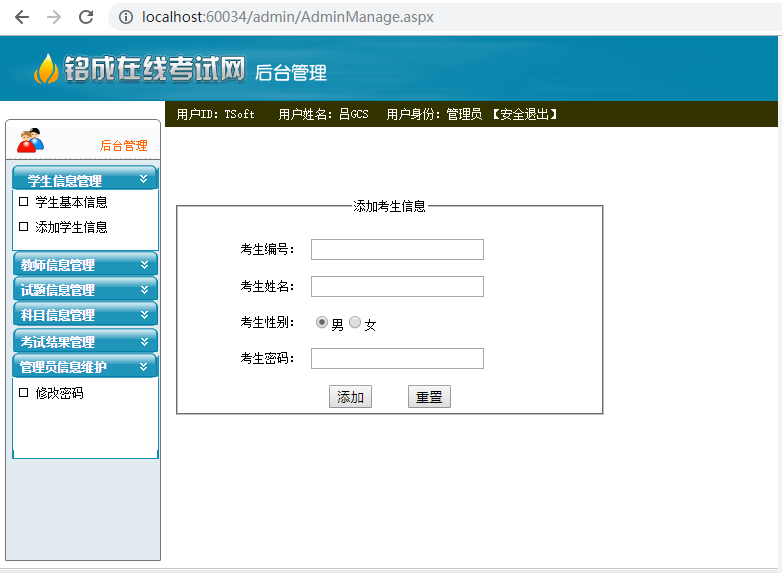Click the 添加 button
Screen dimensions: 782x573
(350, 396)
